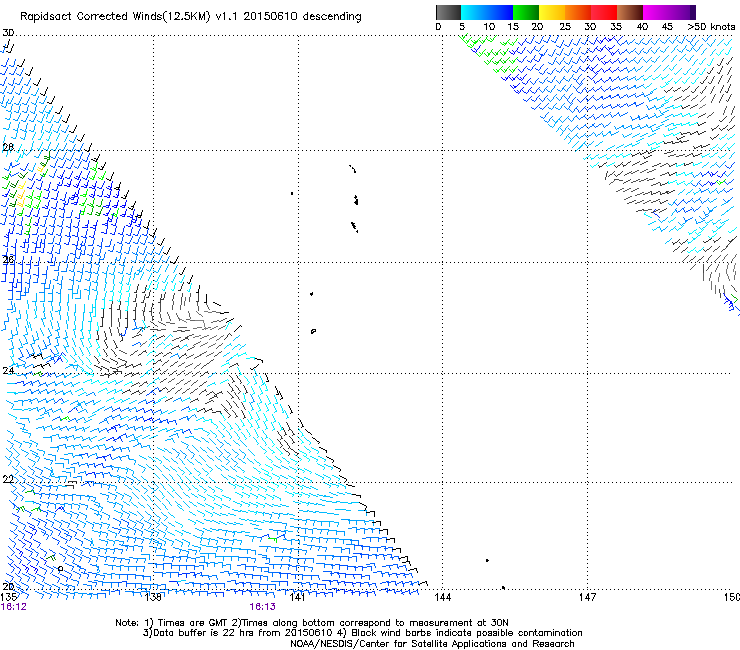Click the 'Times are GMT' note line
The width and height of the screenshot is (740, 650).
click(311, 623)
